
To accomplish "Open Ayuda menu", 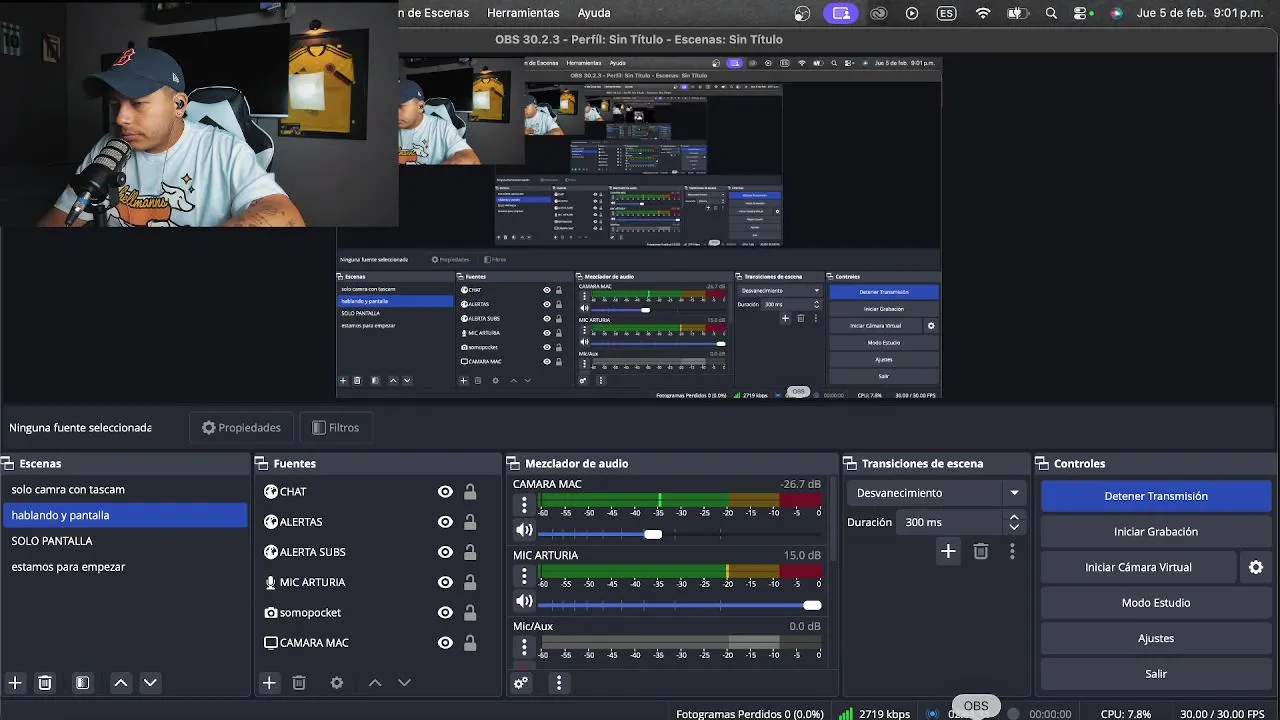I will click(x=594, y=13).
